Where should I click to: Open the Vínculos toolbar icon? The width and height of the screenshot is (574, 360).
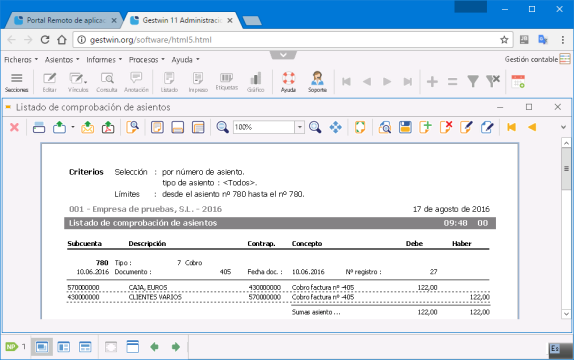point(78,82)
